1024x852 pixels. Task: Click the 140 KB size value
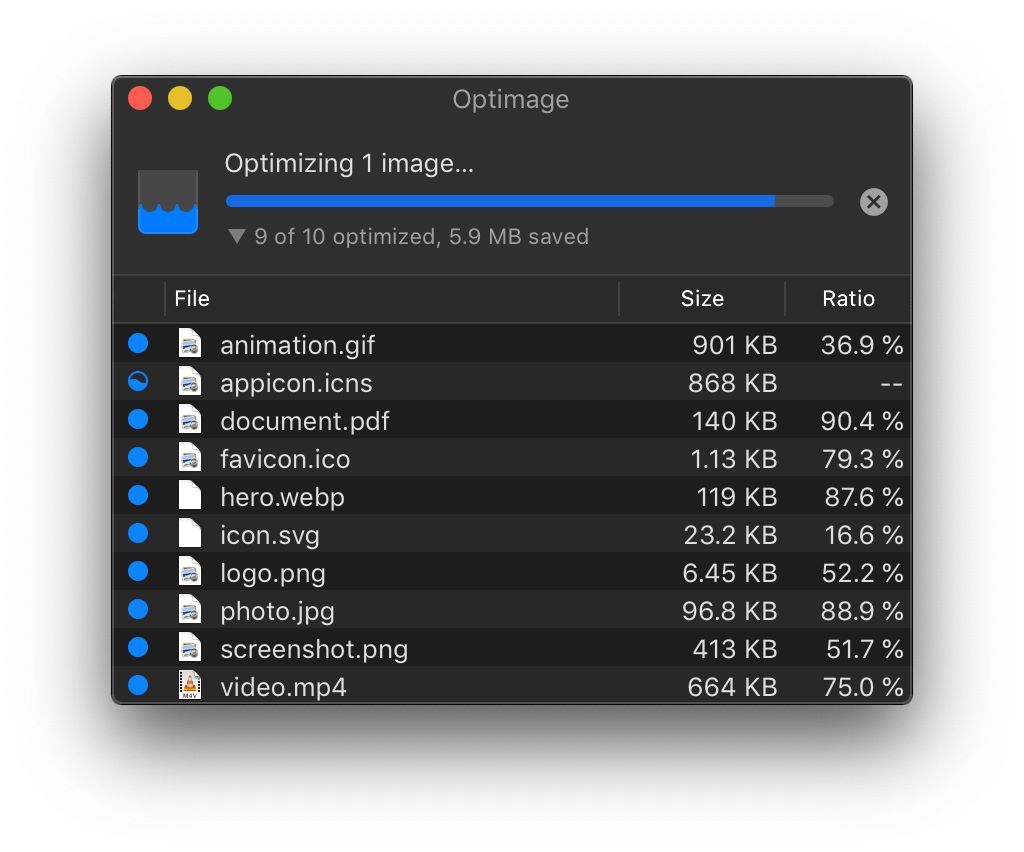coord(735,421)
